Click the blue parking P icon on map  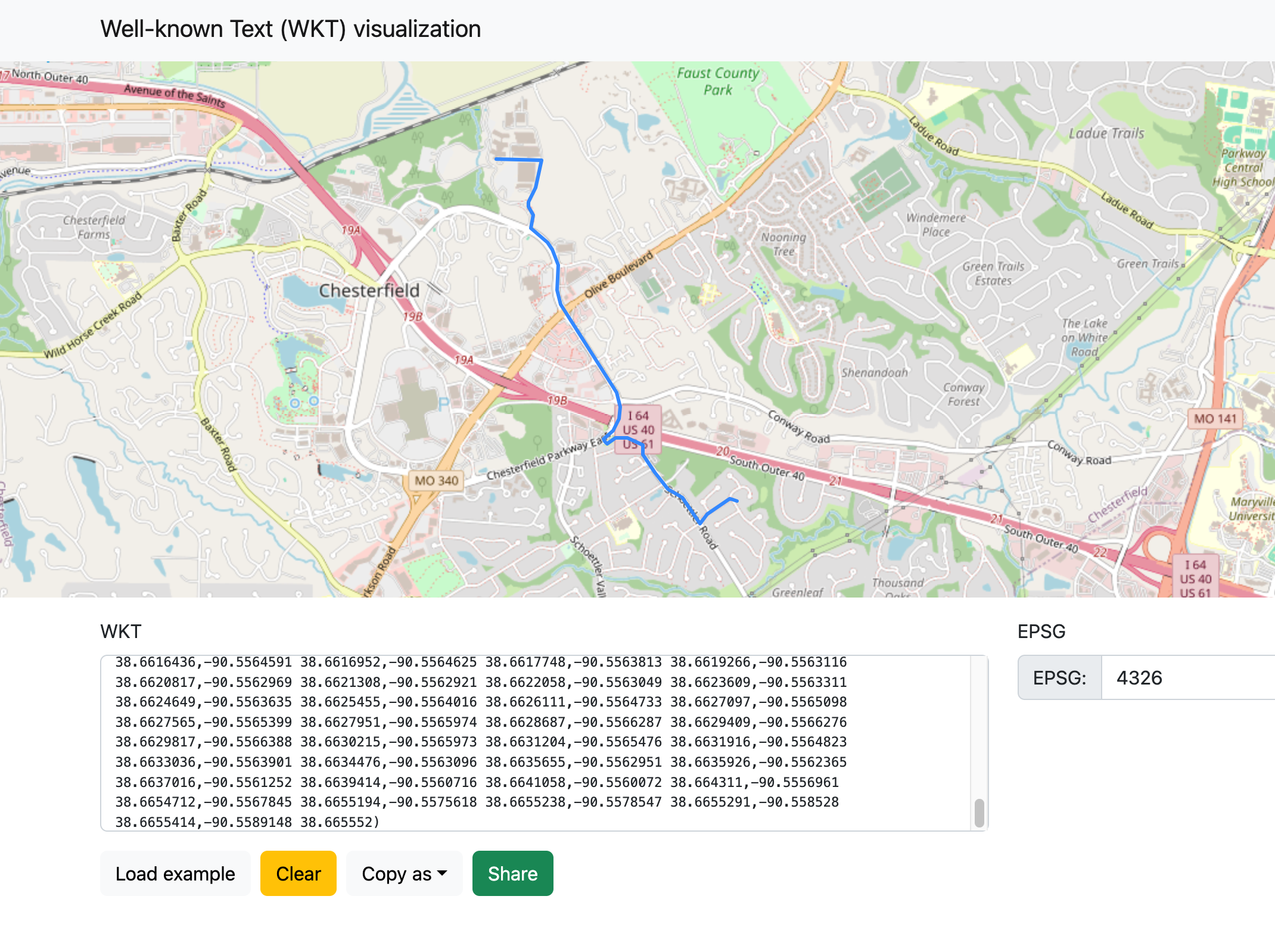click(x=443, y=405)
